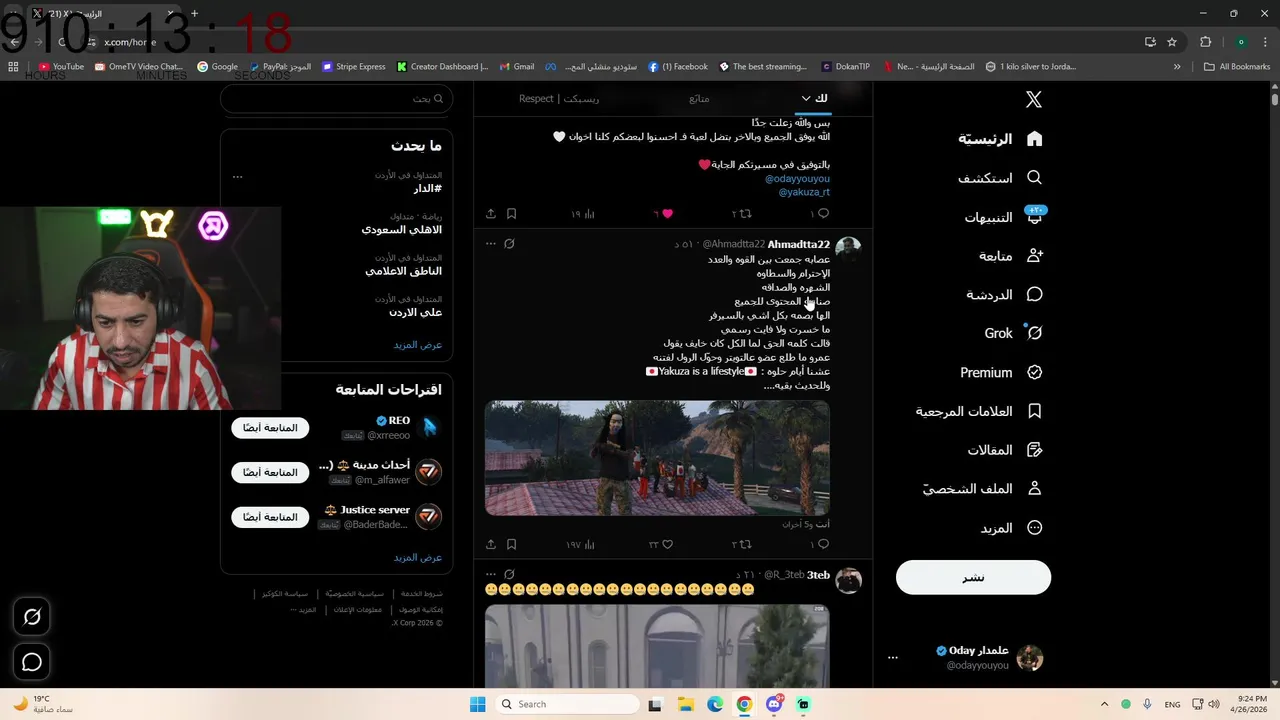Viewport: 1280px width, 720px height.
Task: Open more options on 3teb's post
Action: [490, 574]
